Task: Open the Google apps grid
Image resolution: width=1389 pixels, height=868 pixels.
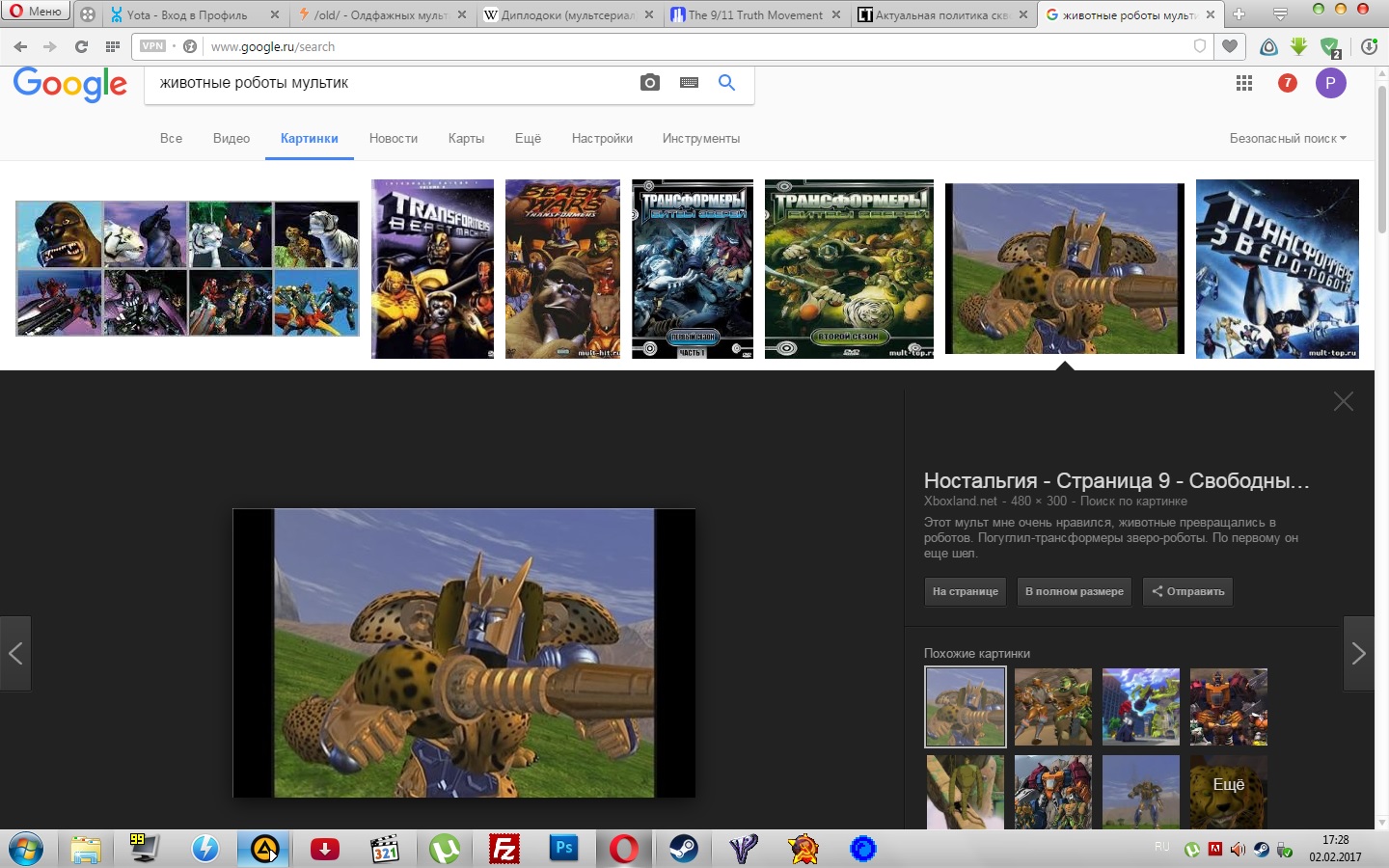Action: [x=1244, y=83]
